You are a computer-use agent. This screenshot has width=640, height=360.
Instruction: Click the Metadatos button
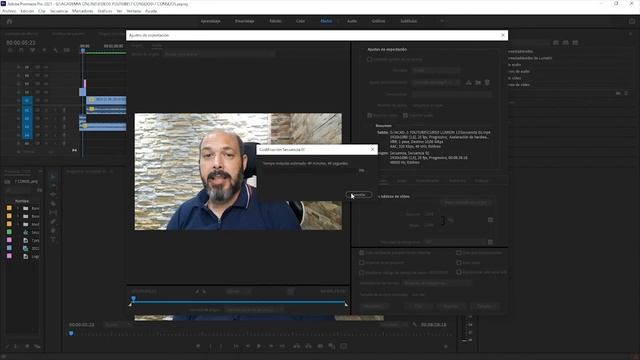tap(373, 306)
